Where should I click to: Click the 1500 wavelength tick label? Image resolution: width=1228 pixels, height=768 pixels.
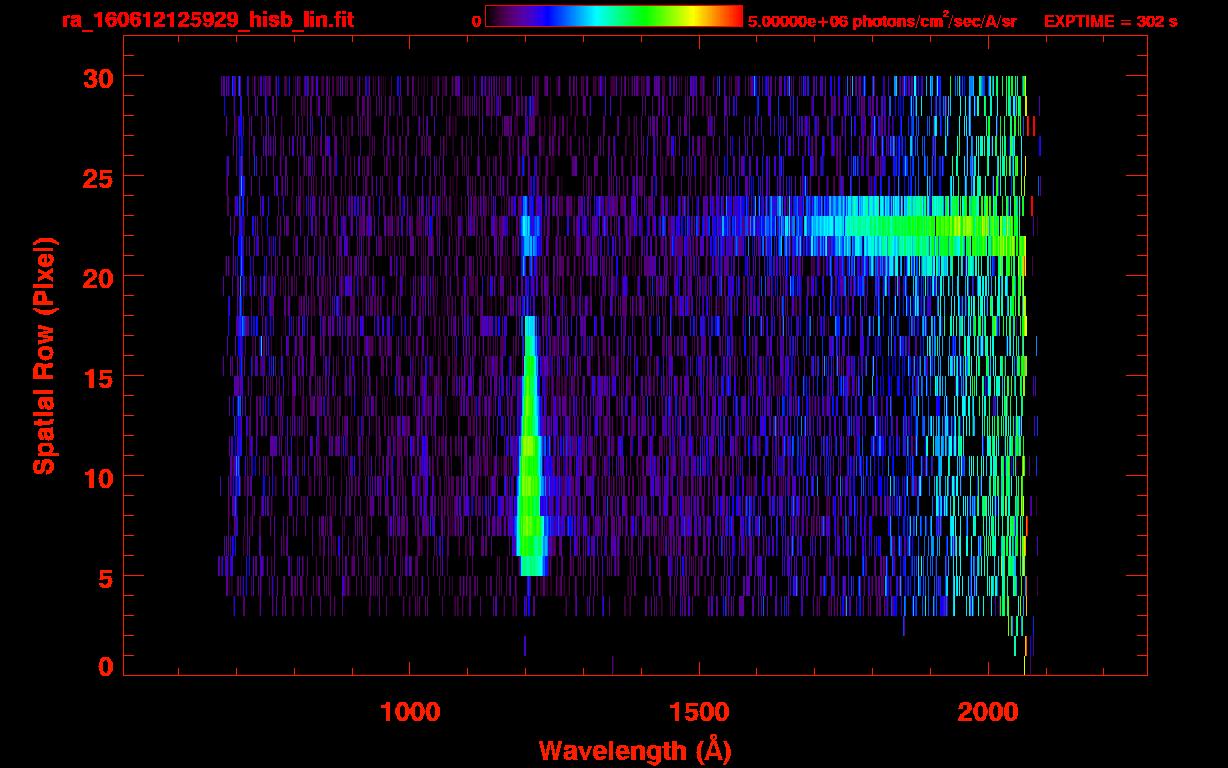click(698, 712)
